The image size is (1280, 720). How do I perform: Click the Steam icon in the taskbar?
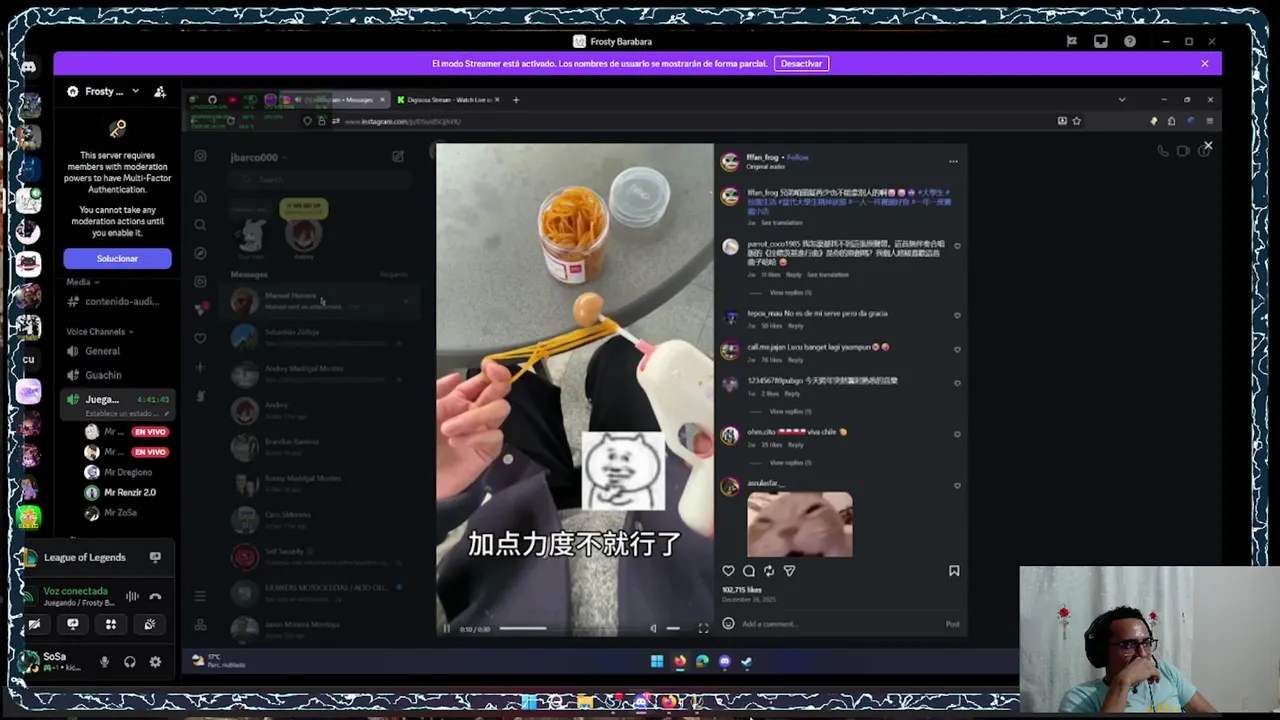[747, 661]
